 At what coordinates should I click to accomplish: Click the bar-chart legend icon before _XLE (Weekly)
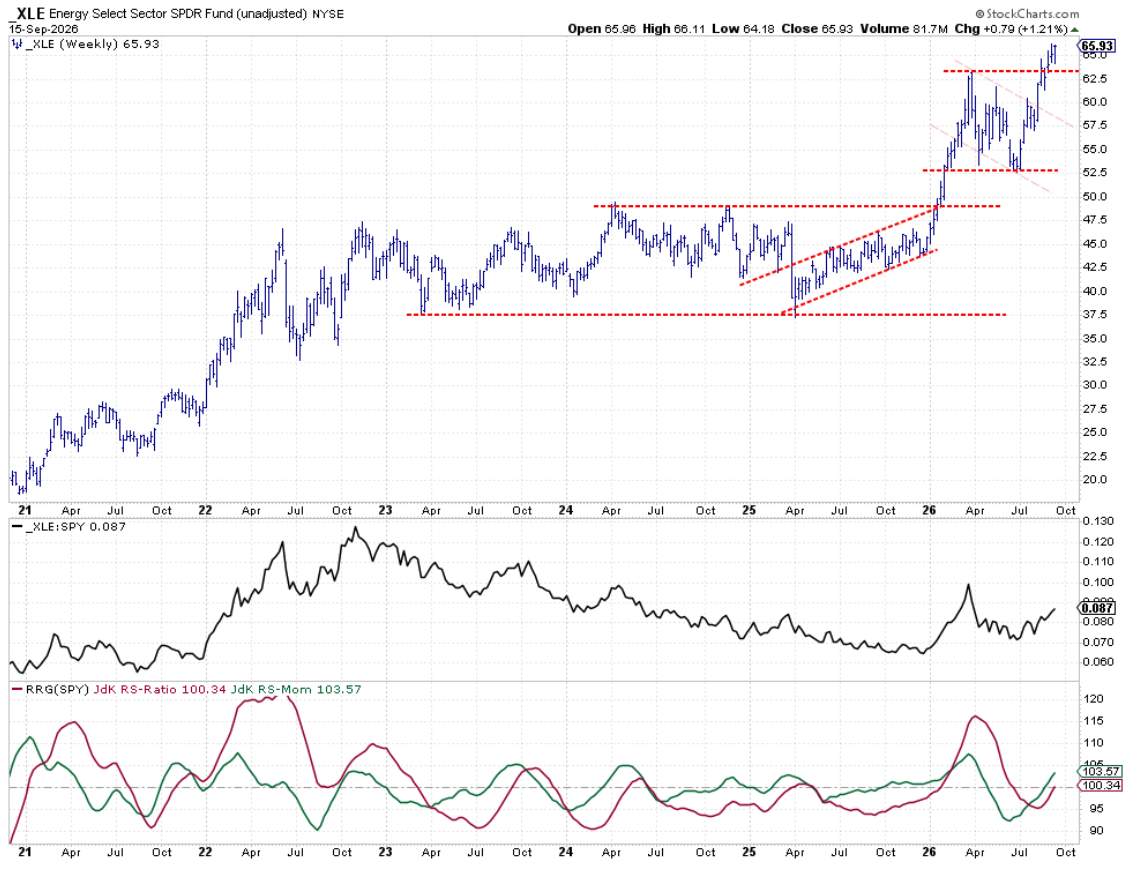(x=17, y=44)
